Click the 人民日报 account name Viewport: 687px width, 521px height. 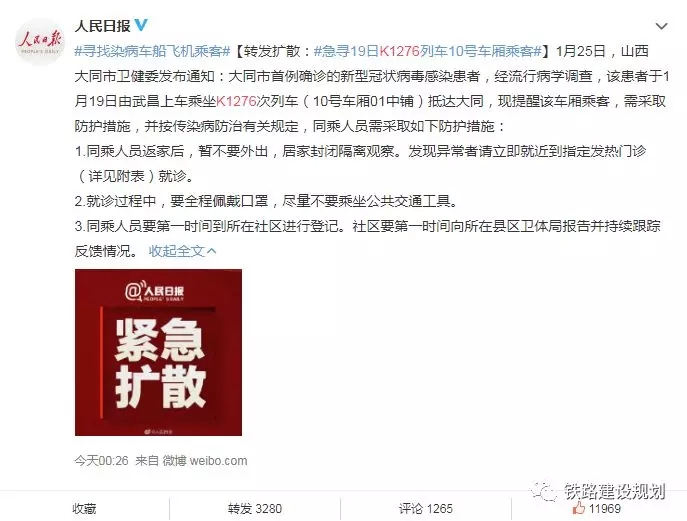103,26
